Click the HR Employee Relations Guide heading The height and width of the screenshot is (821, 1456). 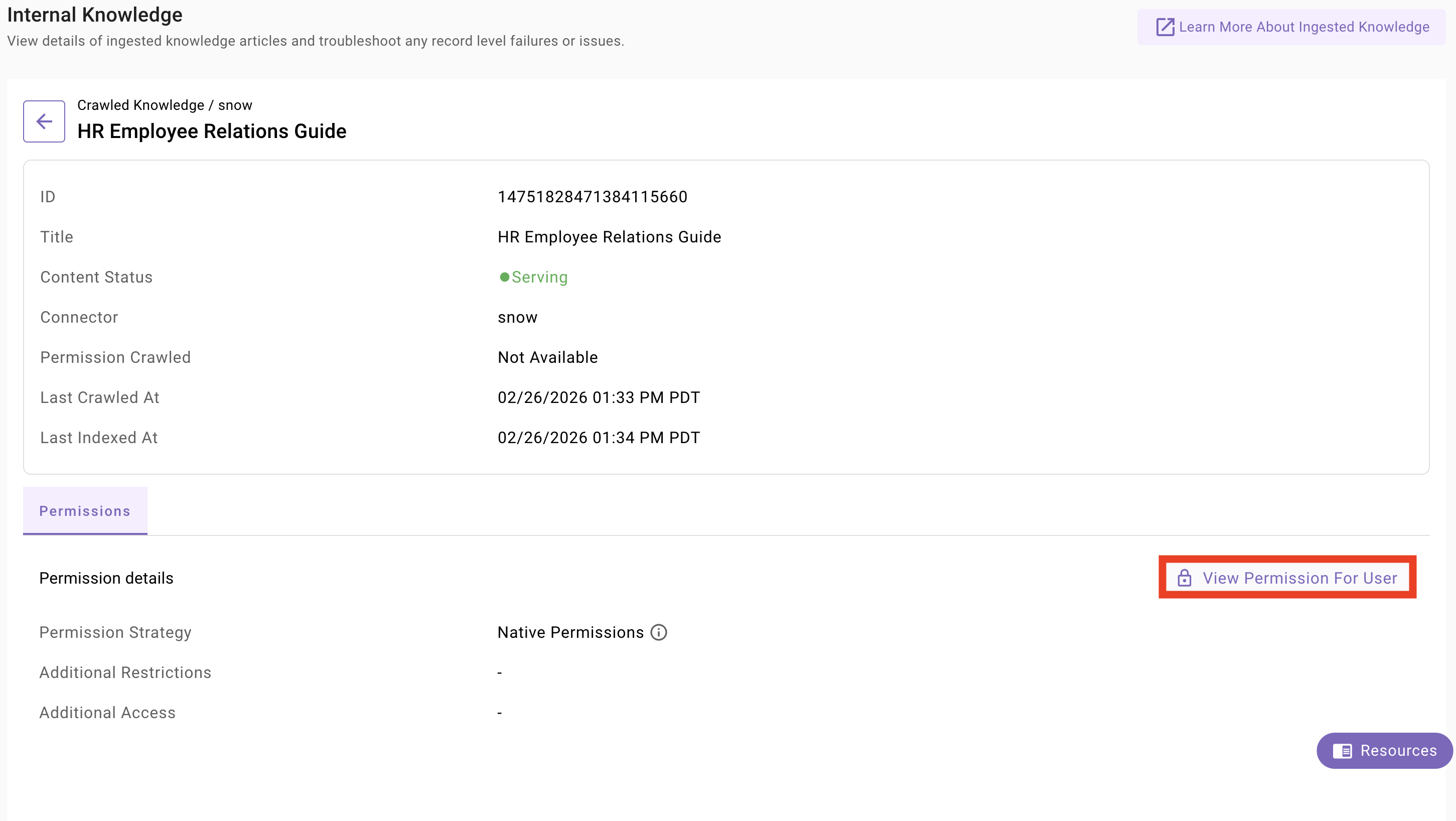[211, 131]
